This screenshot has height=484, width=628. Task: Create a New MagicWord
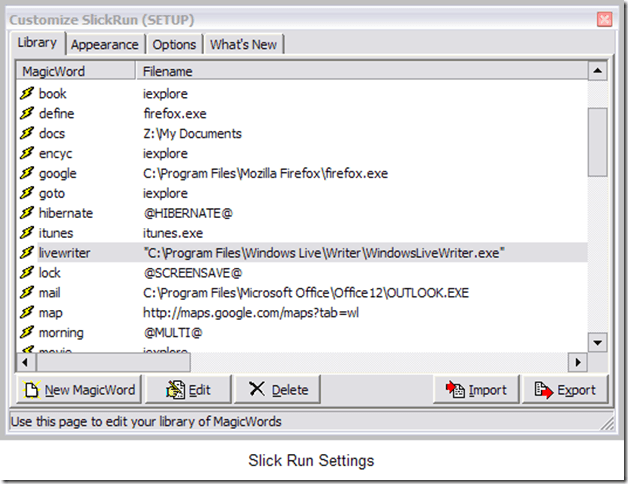click(x=78, y=390)
